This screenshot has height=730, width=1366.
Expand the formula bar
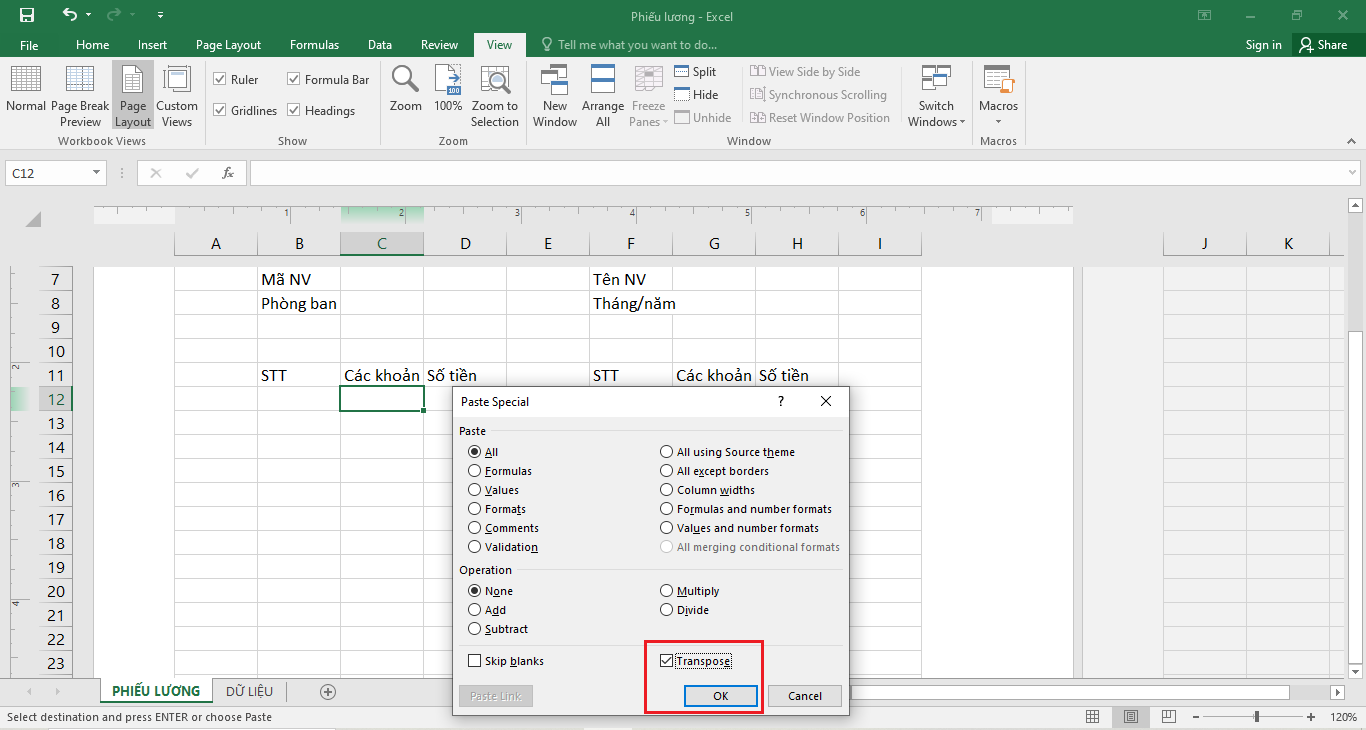pos(1352,173)
